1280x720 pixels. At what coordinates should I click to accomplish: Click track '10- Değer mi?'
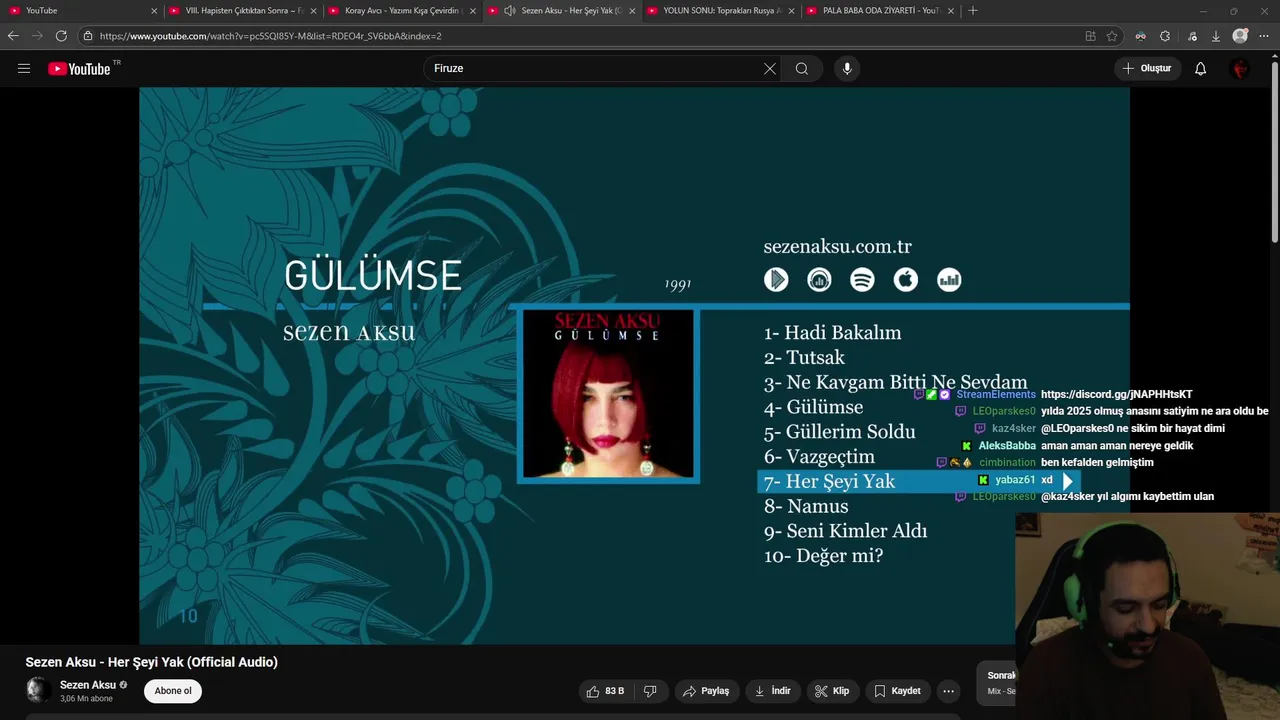pos(823,556)
